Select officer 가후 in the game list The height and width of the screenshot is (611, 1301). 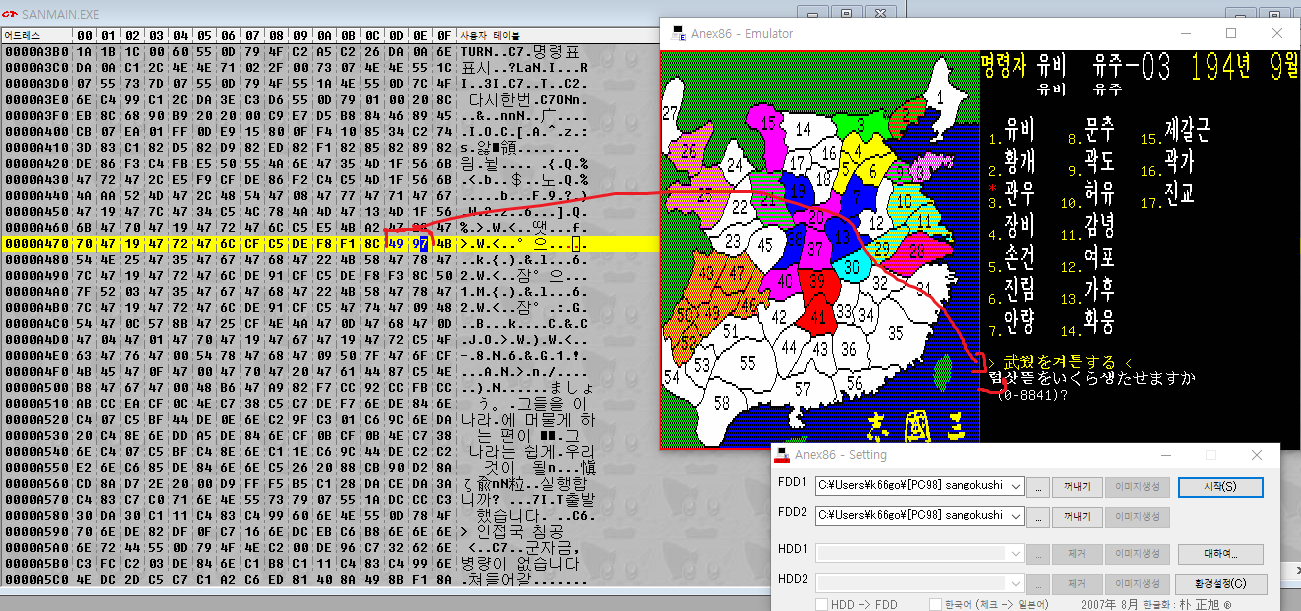(x=1100, y=290)
